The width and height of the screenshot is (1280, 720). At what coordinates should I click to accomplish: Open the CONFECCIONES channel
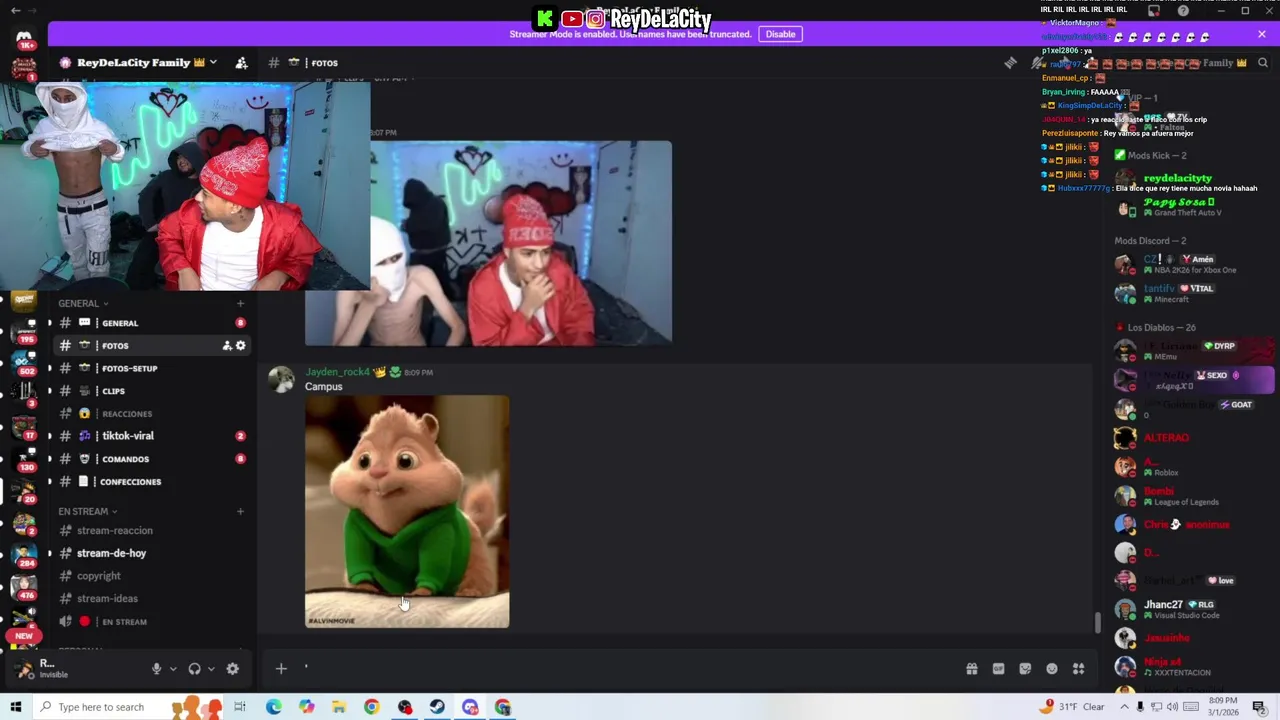[x=150, y=481]
